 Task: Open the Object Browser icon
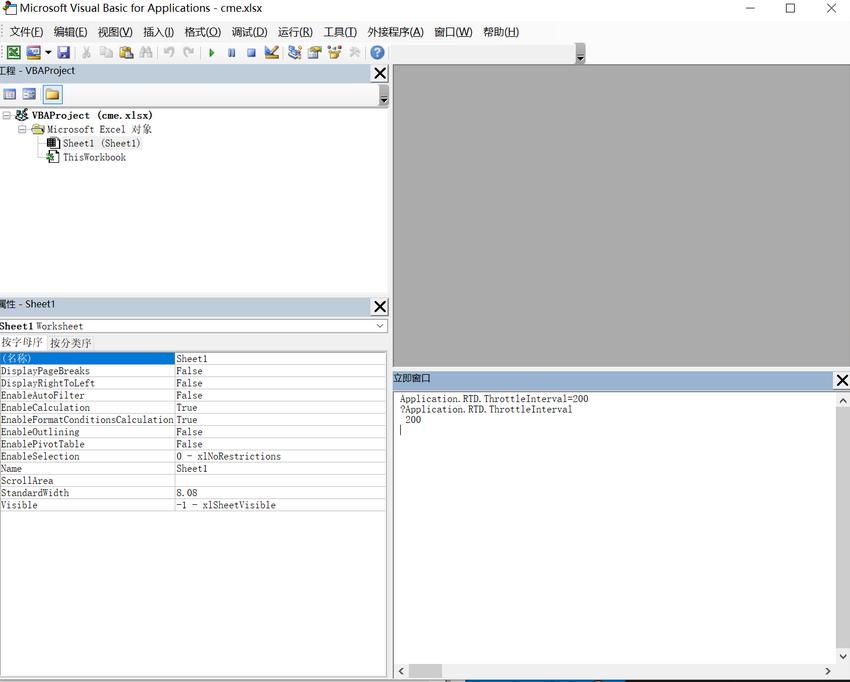point(334,53)
